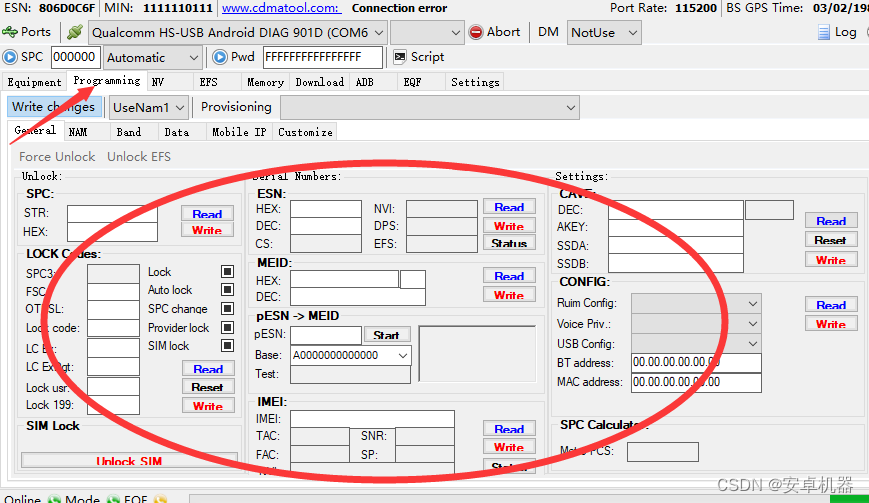This screenshot has width=869, height=503.
Task: Click the pESN input field
Action: coord(326,335)
